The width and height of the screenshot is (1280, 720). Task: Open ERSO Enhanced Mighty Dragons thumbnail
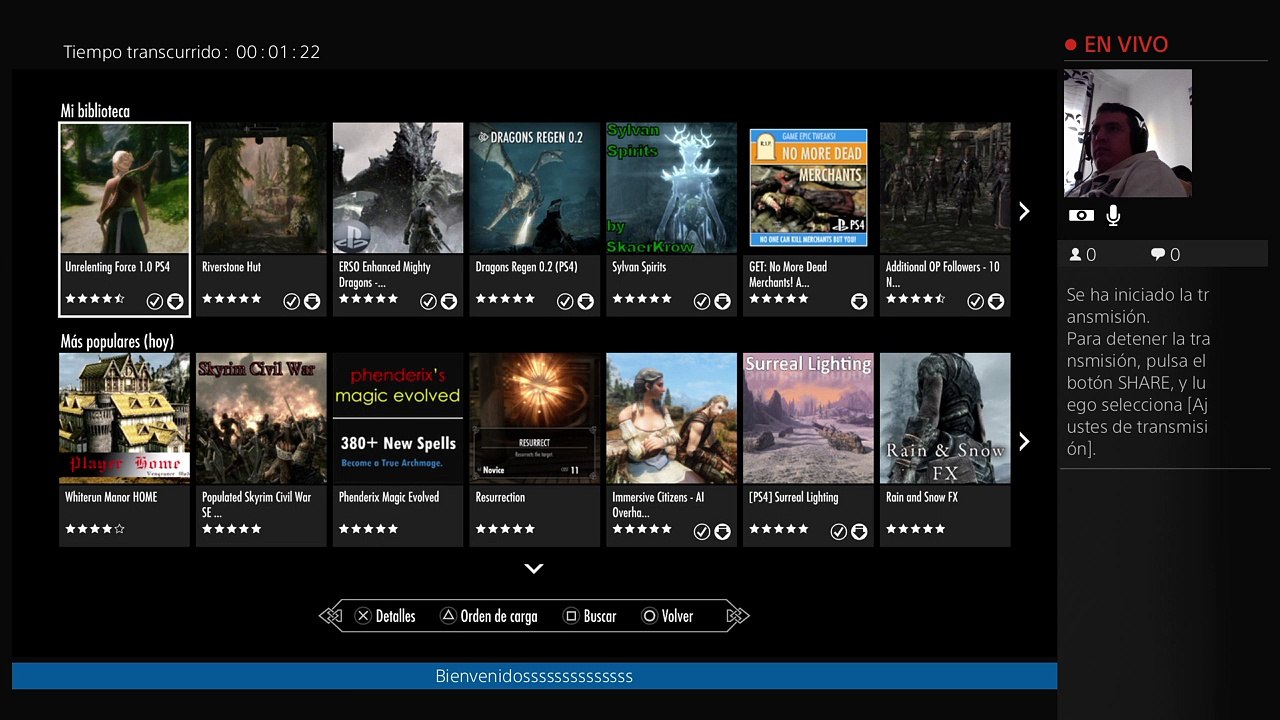click(398, 188)
